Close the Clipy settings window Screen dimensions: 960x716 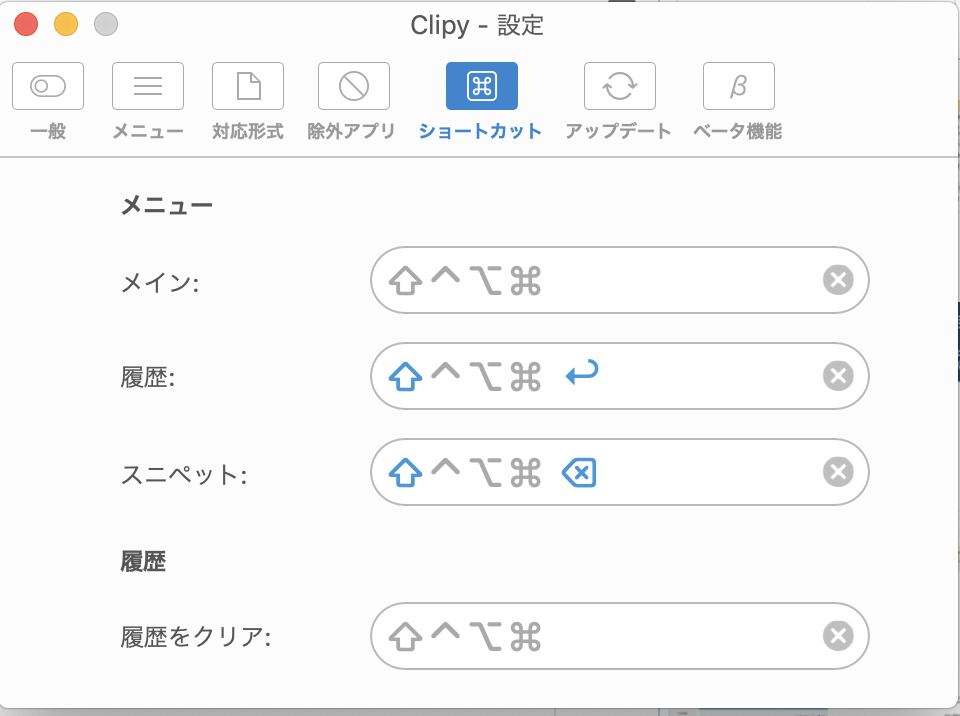click(x=26, y=24)
